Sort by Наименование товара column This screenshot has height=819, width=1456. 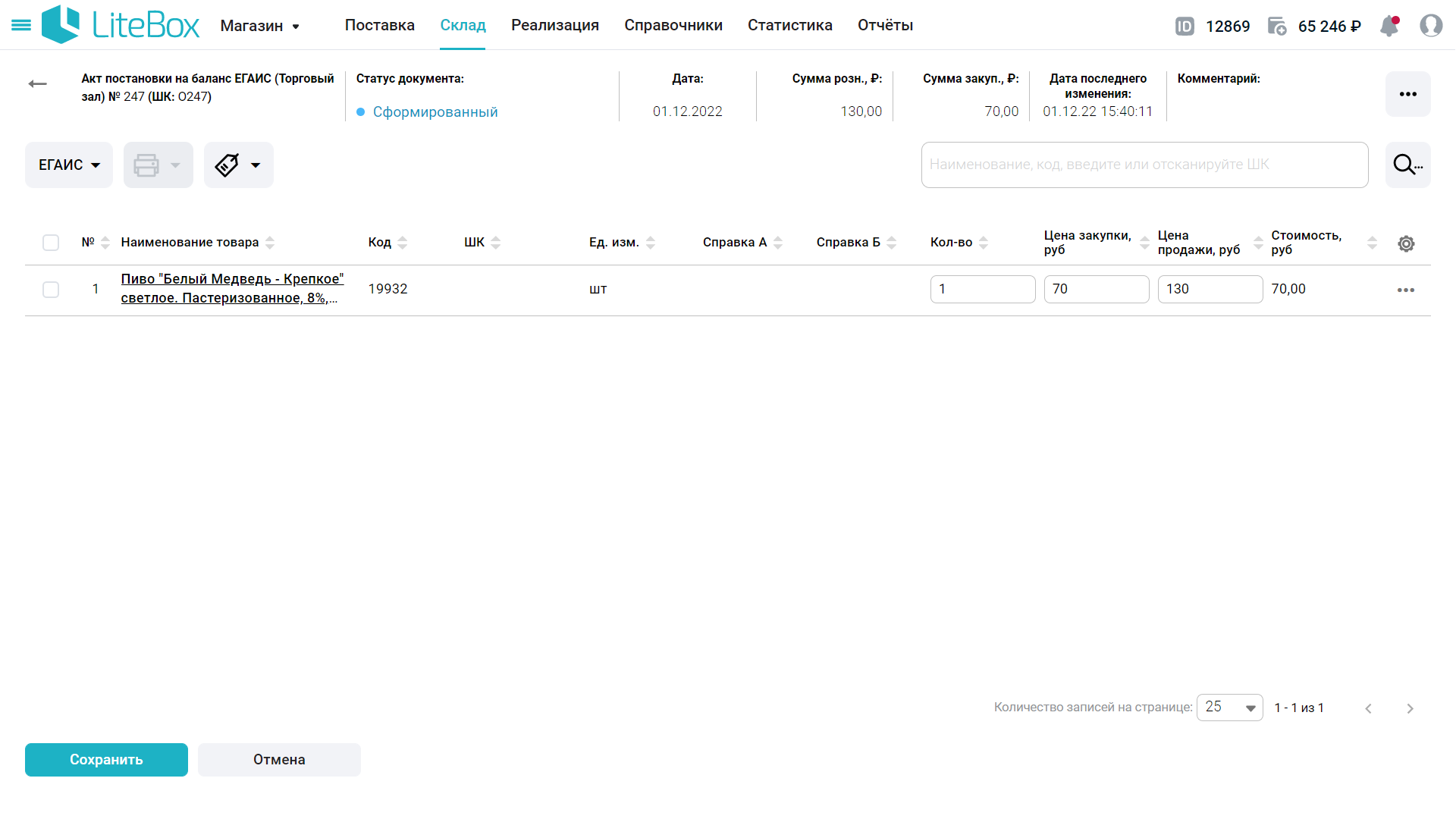point(270,243)
